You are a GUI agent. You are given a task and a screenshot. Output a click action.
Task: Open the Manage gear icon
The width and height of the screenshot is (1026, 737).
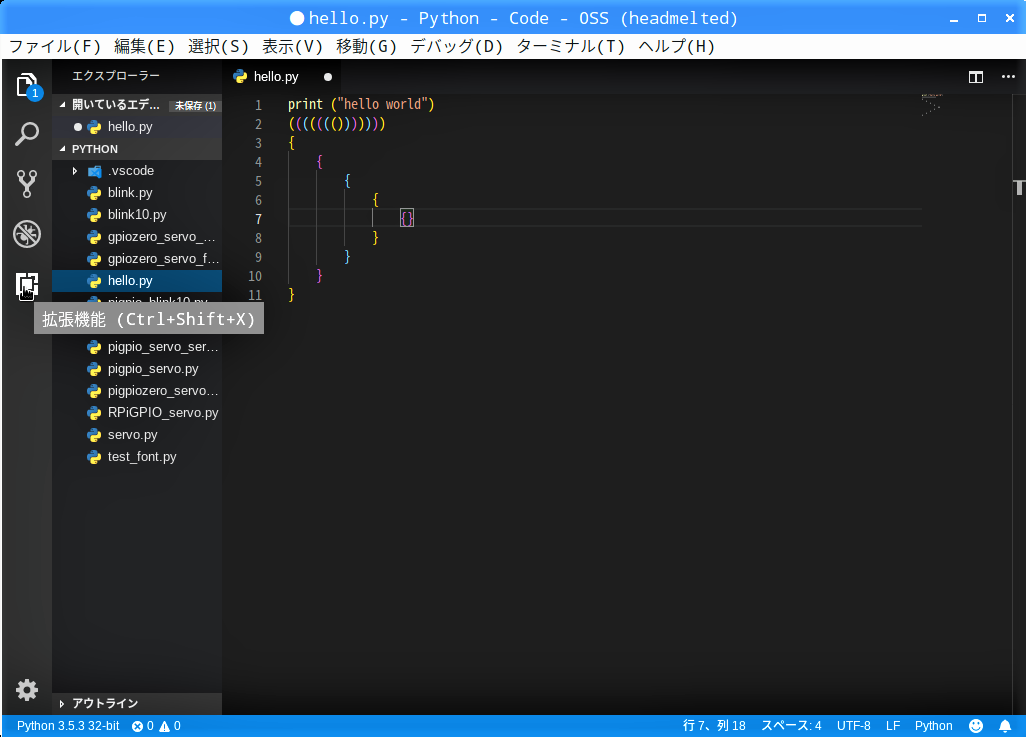(x=27, y=690)
